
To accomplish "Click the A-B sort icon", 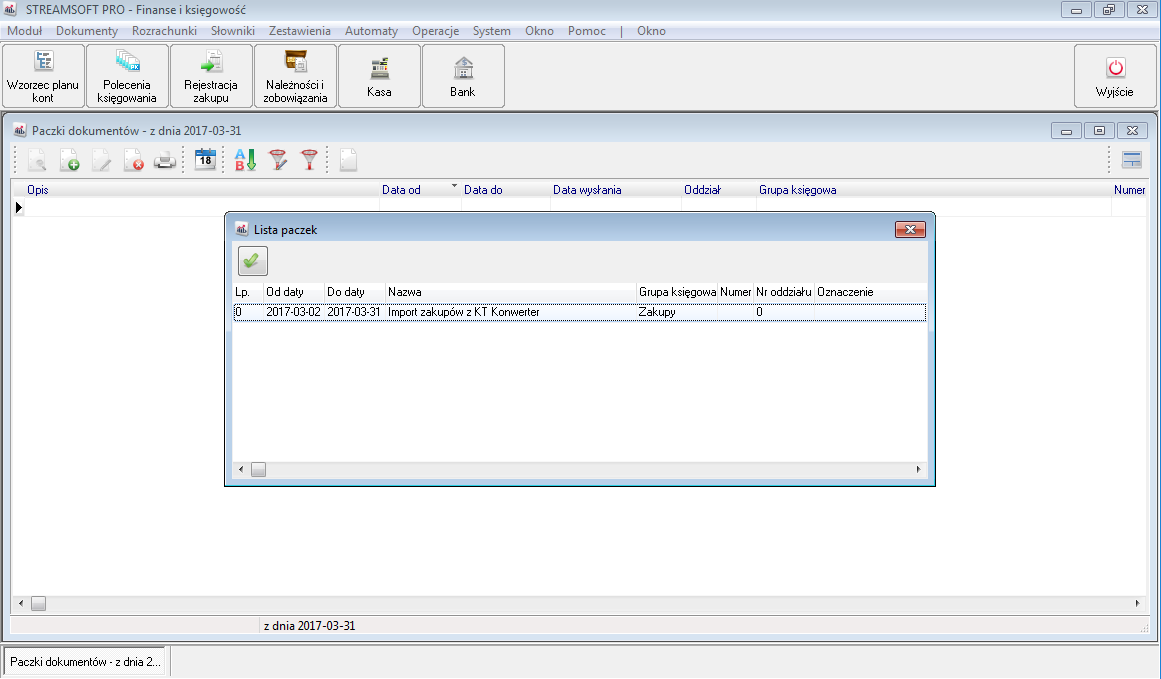I will tap(245, 160).
